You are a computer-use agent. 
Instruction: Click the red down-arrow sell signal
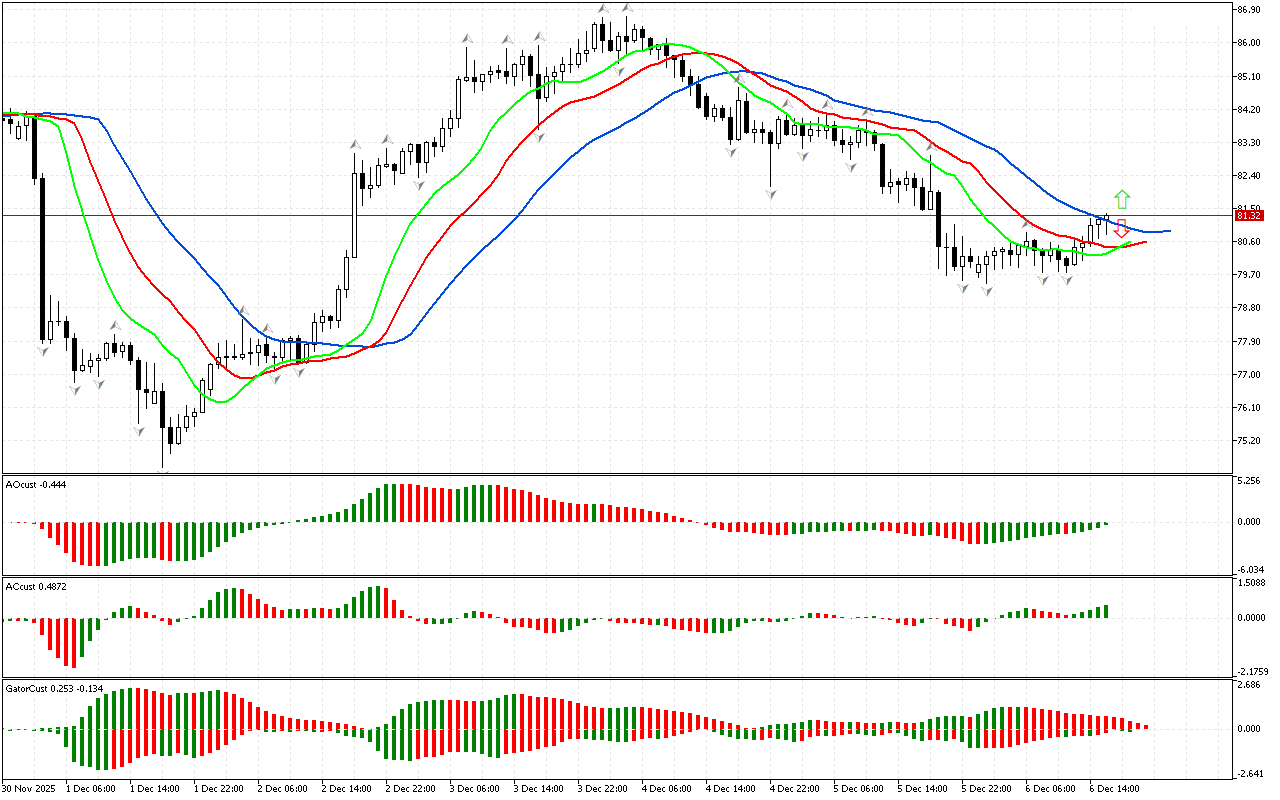[1122, 228]
